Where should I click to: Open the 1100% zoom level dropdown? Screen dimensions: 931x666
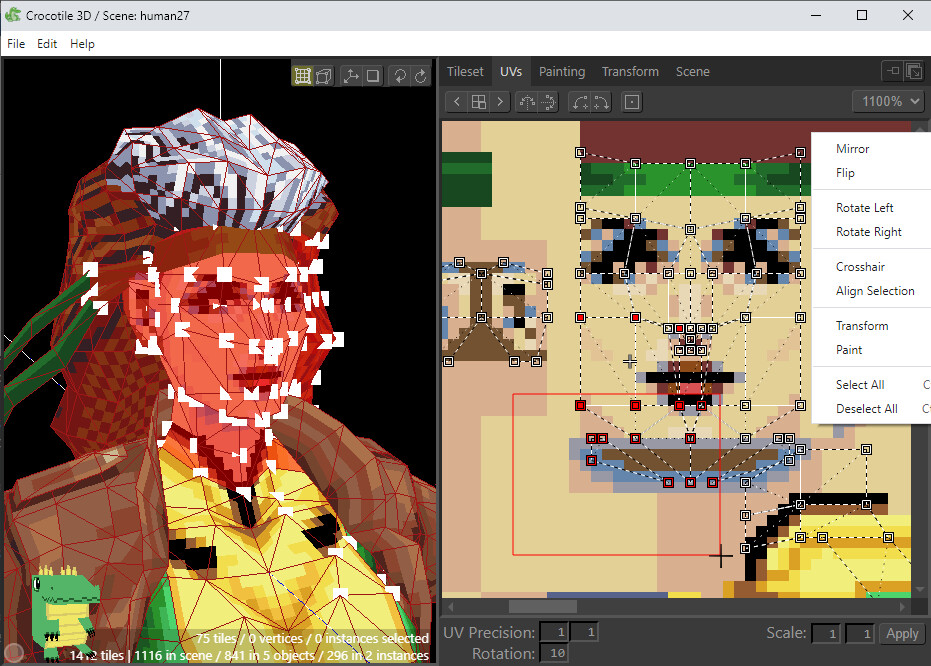(x=888, y=101)
